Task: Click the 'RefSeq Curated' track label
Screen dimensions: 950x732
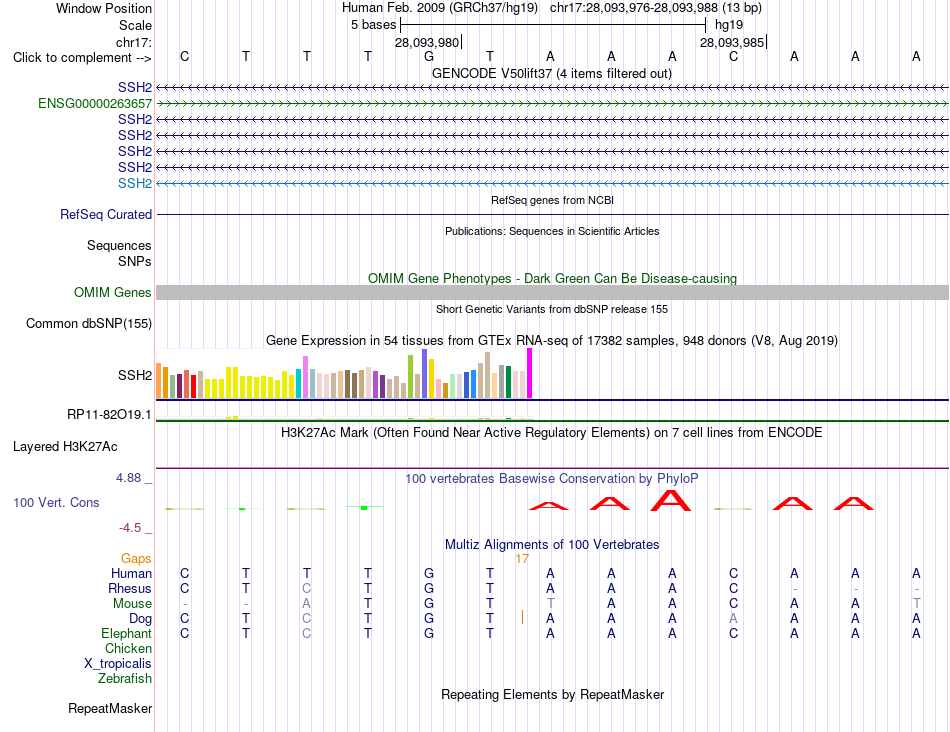Action: [106, 215]
